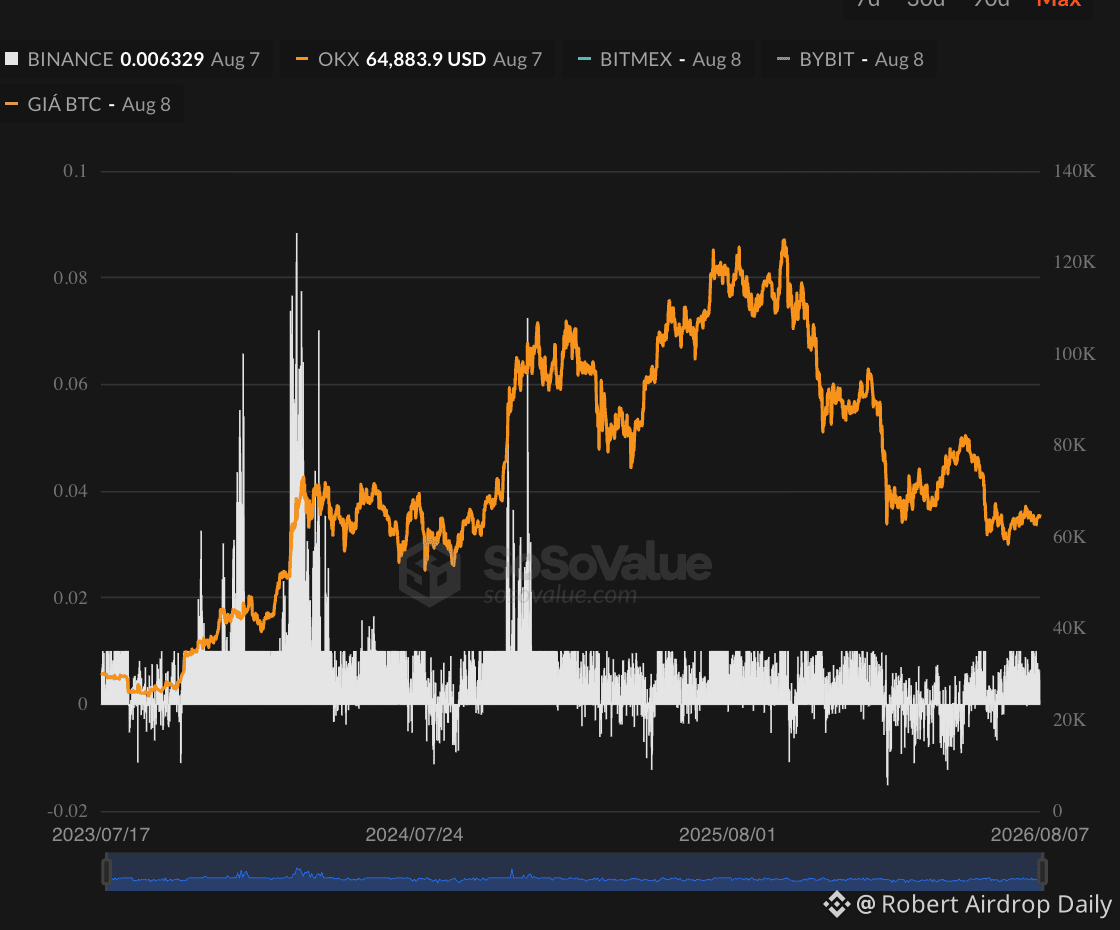Click the @ Robert Airdrop Daily credit
Screen dimensions: 1120x930
point(984,904)
